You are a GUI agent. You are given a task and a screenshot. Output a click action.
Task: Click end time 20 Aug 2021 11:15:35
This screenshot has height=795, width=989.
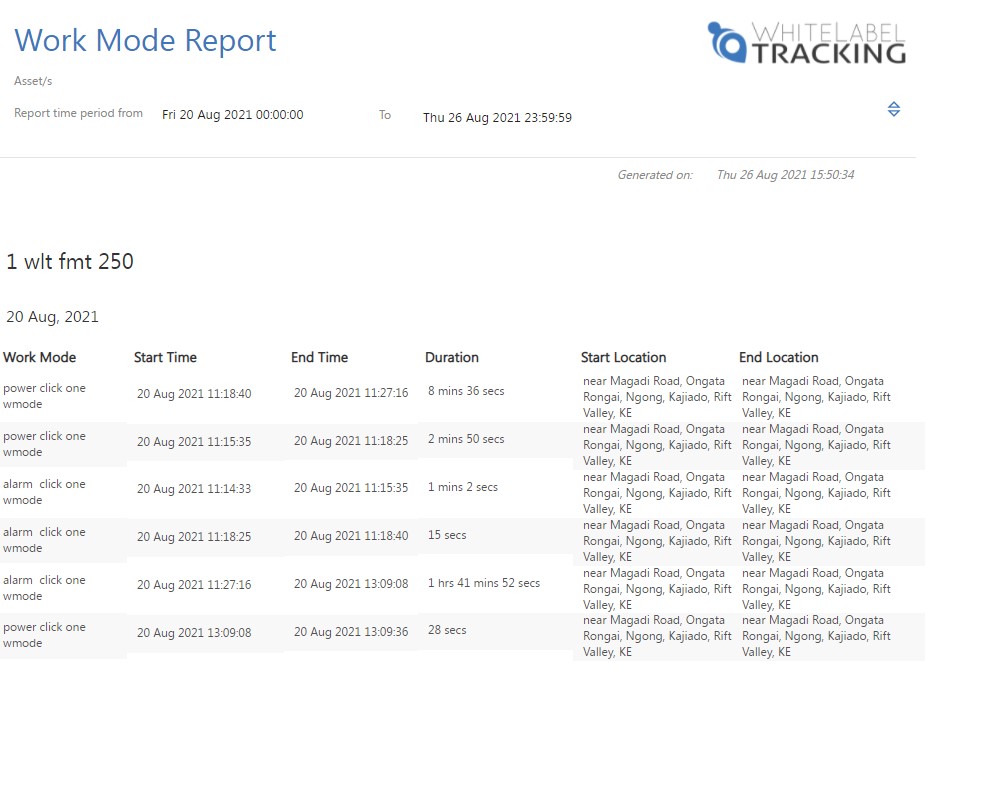[x=351, y=488]
